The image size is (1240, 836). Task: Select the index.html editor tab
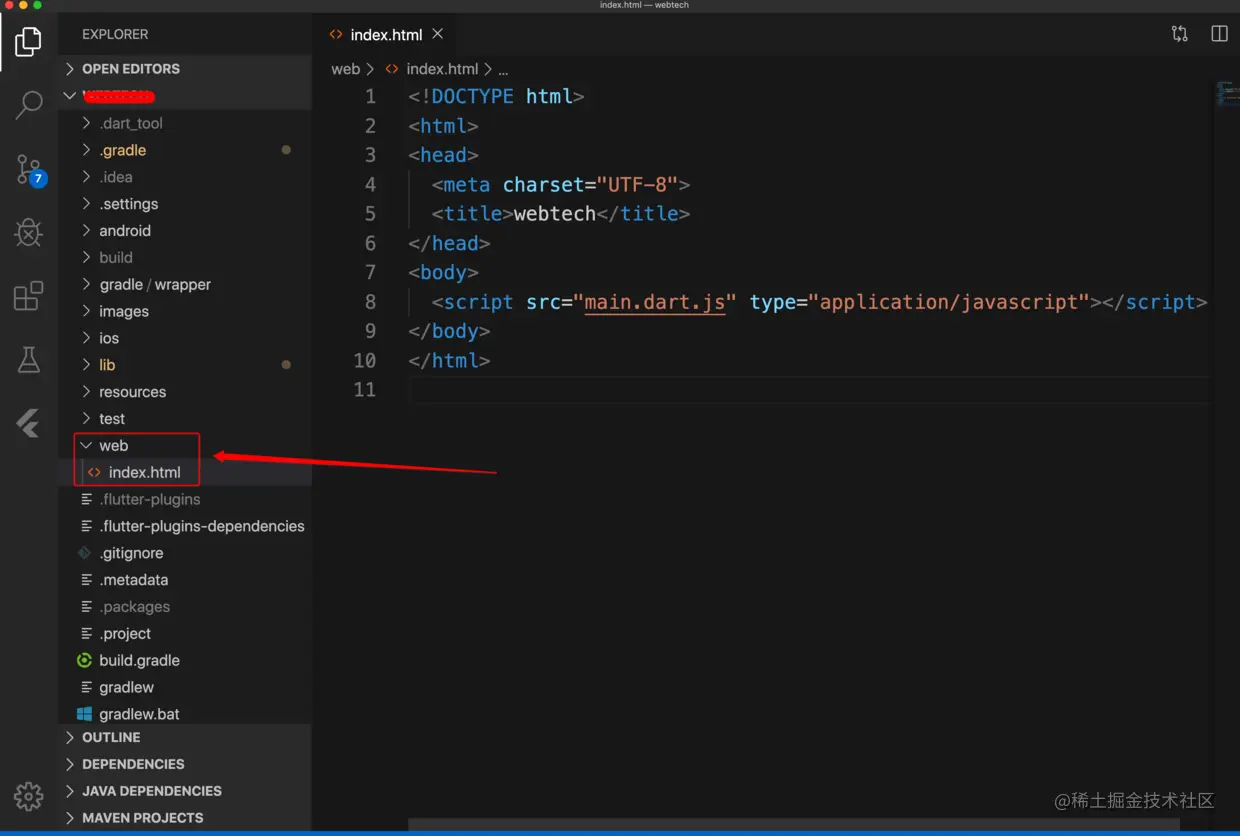click(386, 34)
